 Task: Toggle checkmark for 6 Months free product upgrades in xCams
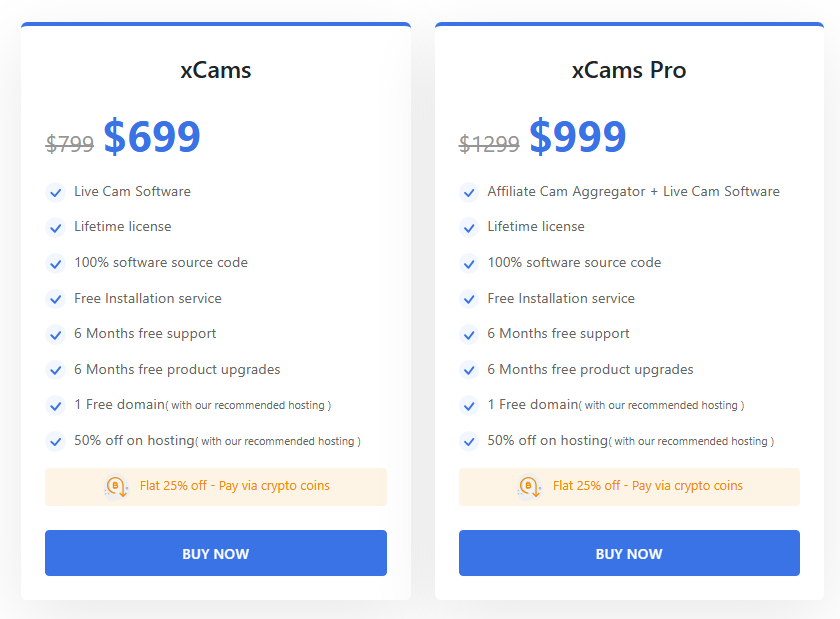(x=56, y=370)
